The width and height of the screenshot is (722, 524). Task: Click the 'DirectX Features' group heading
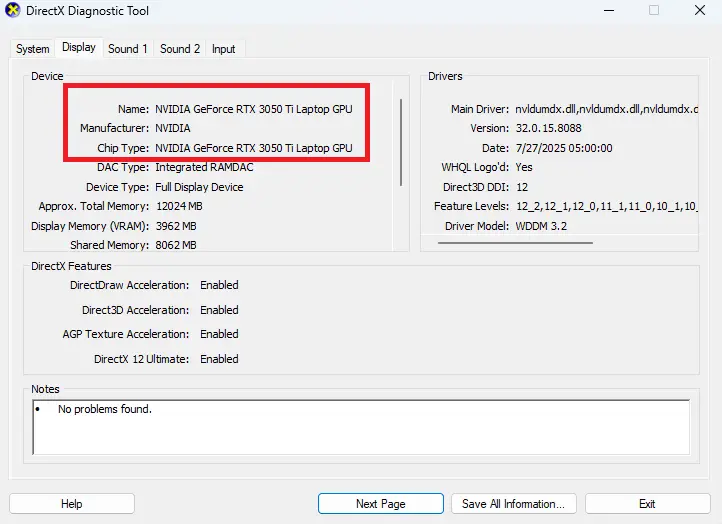[71, 266]
